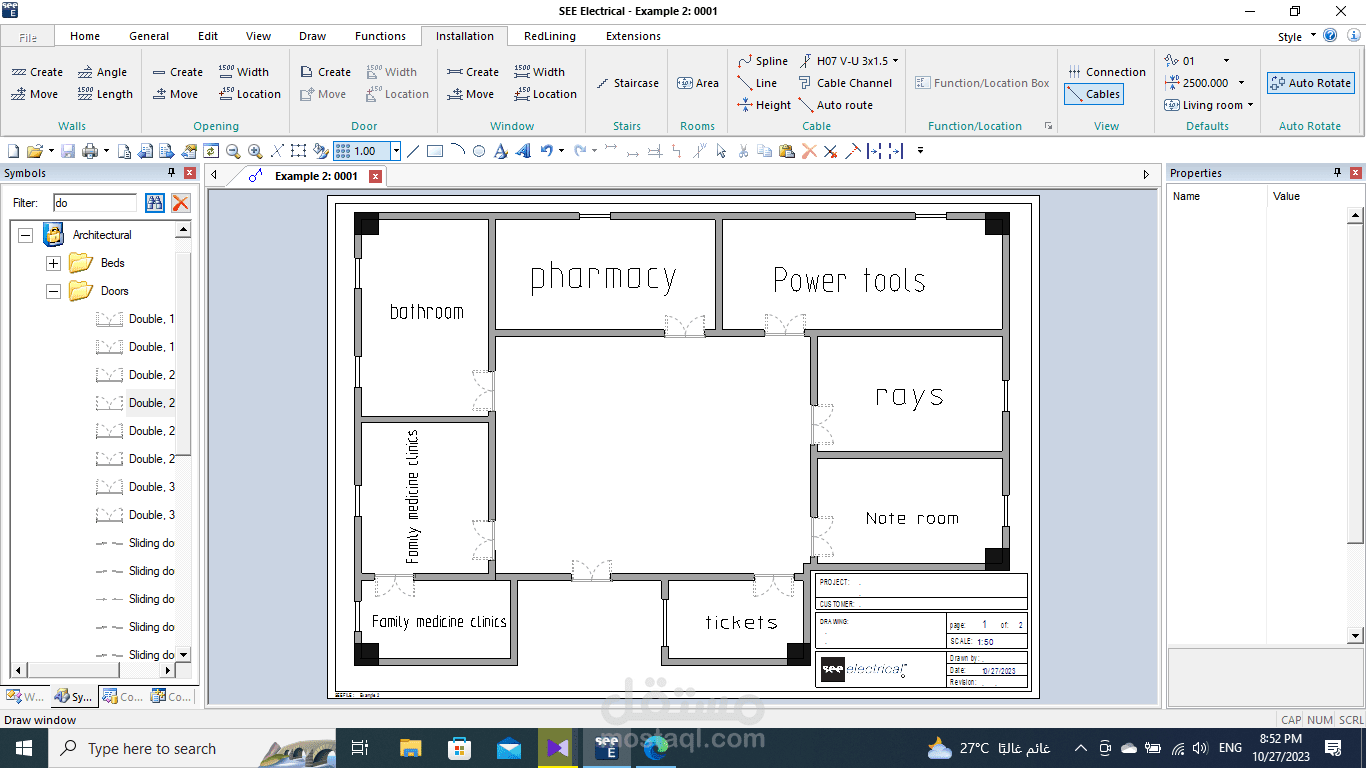
Task: Click the Paste clipboard icon
Action: click(x=786, y=151)
